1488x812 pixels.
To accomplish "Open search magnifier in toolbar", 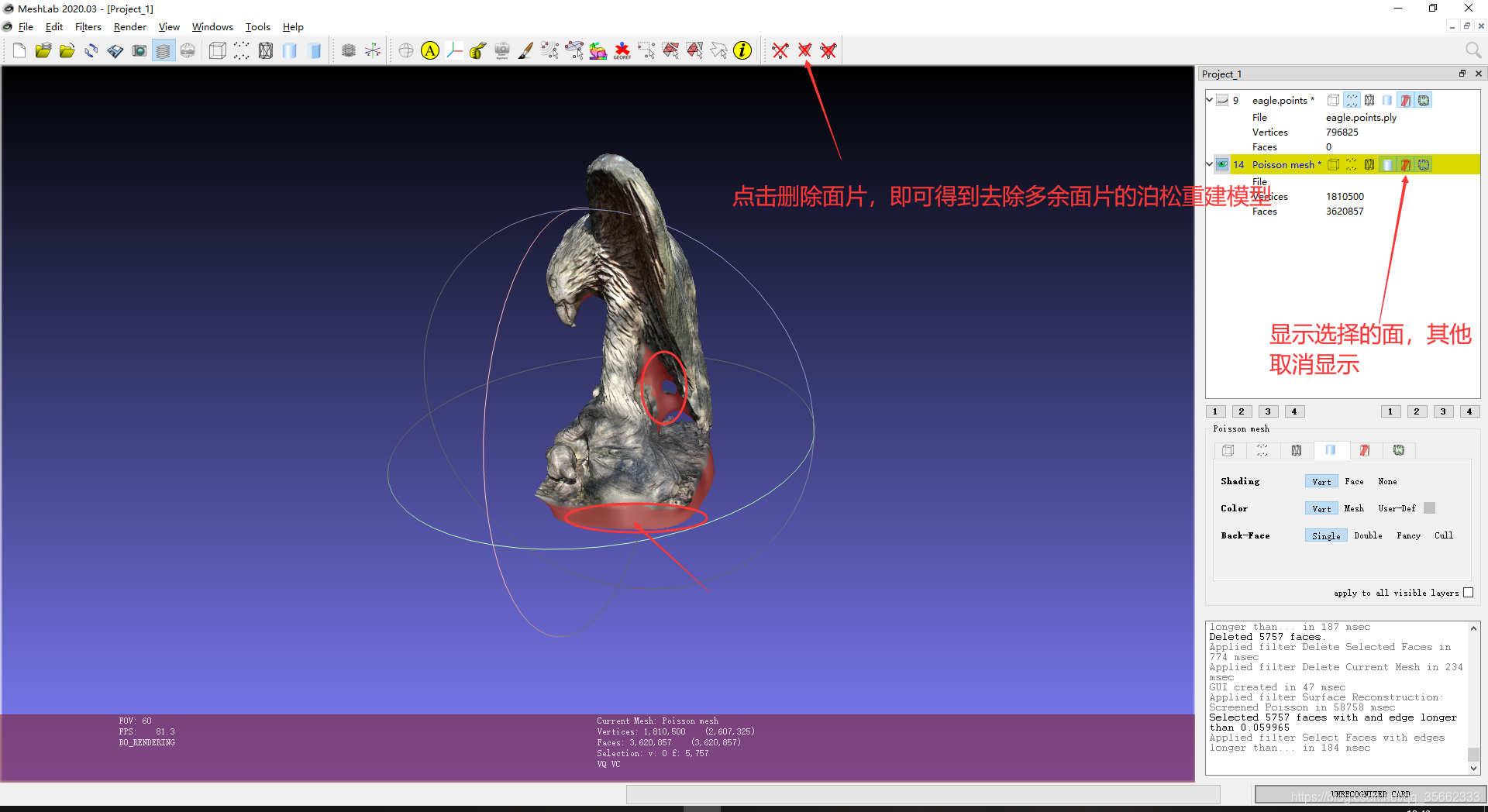I will click(x=1473, y=50).
